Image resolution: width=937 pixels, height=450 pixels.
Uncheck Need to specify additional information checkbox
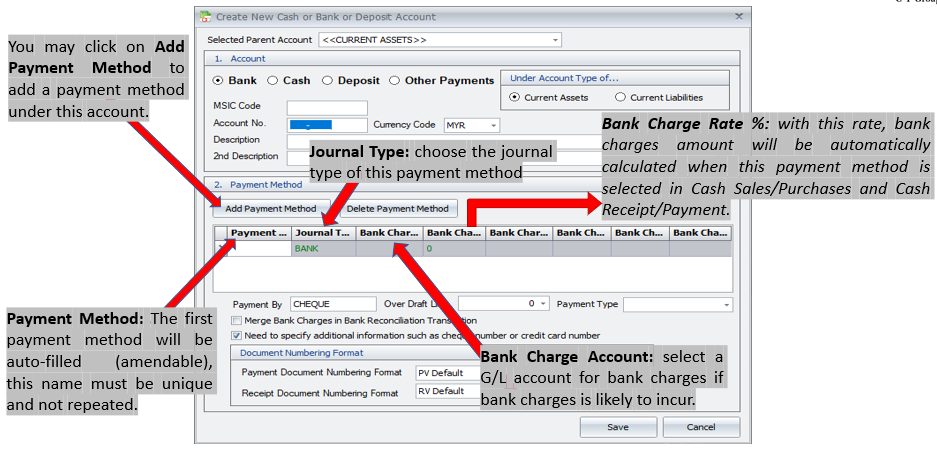236,336
